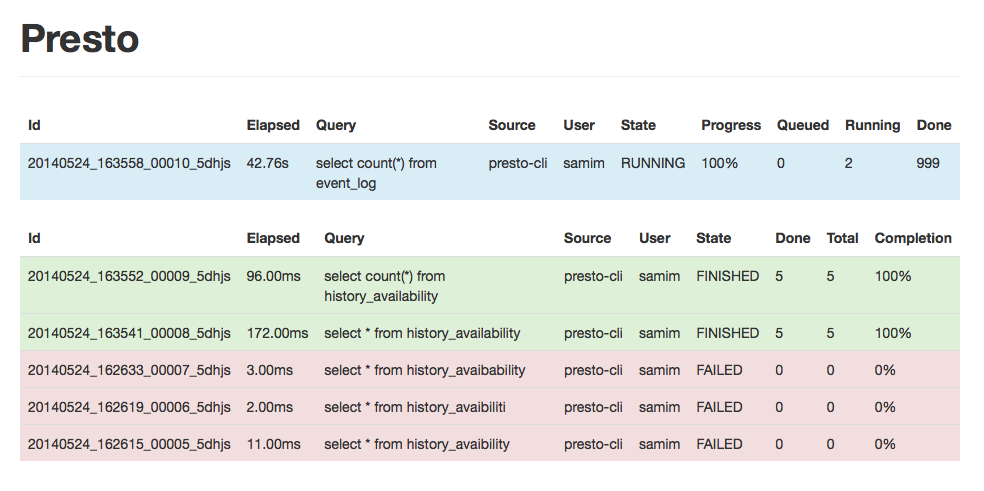Click the Progress column header
This screenshot has height=491, width=984.
click(x=731, y=125)
